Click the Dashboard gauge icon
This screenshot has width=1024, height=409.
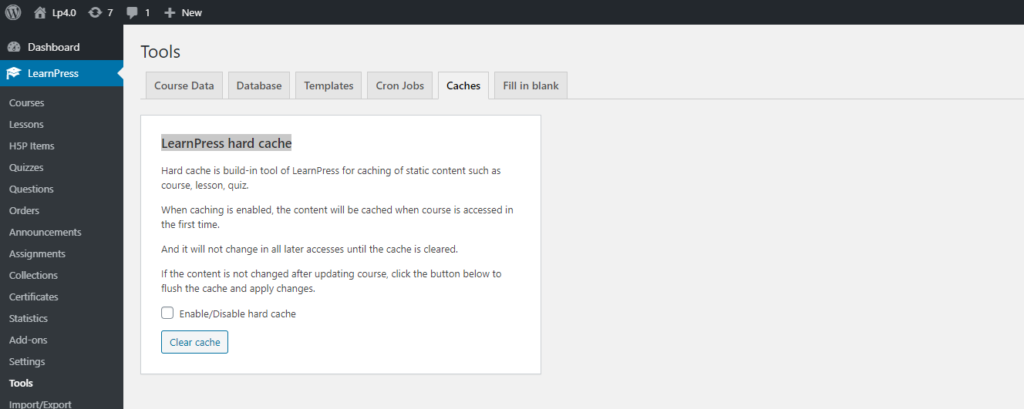point(14,47)
